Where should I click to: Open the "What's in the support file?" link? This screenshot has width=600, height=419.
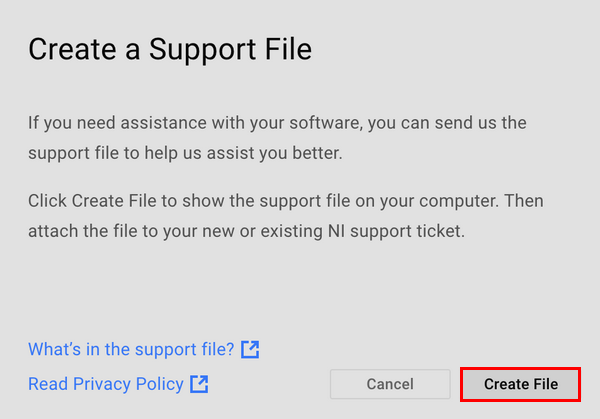click(x=131, y=349)
